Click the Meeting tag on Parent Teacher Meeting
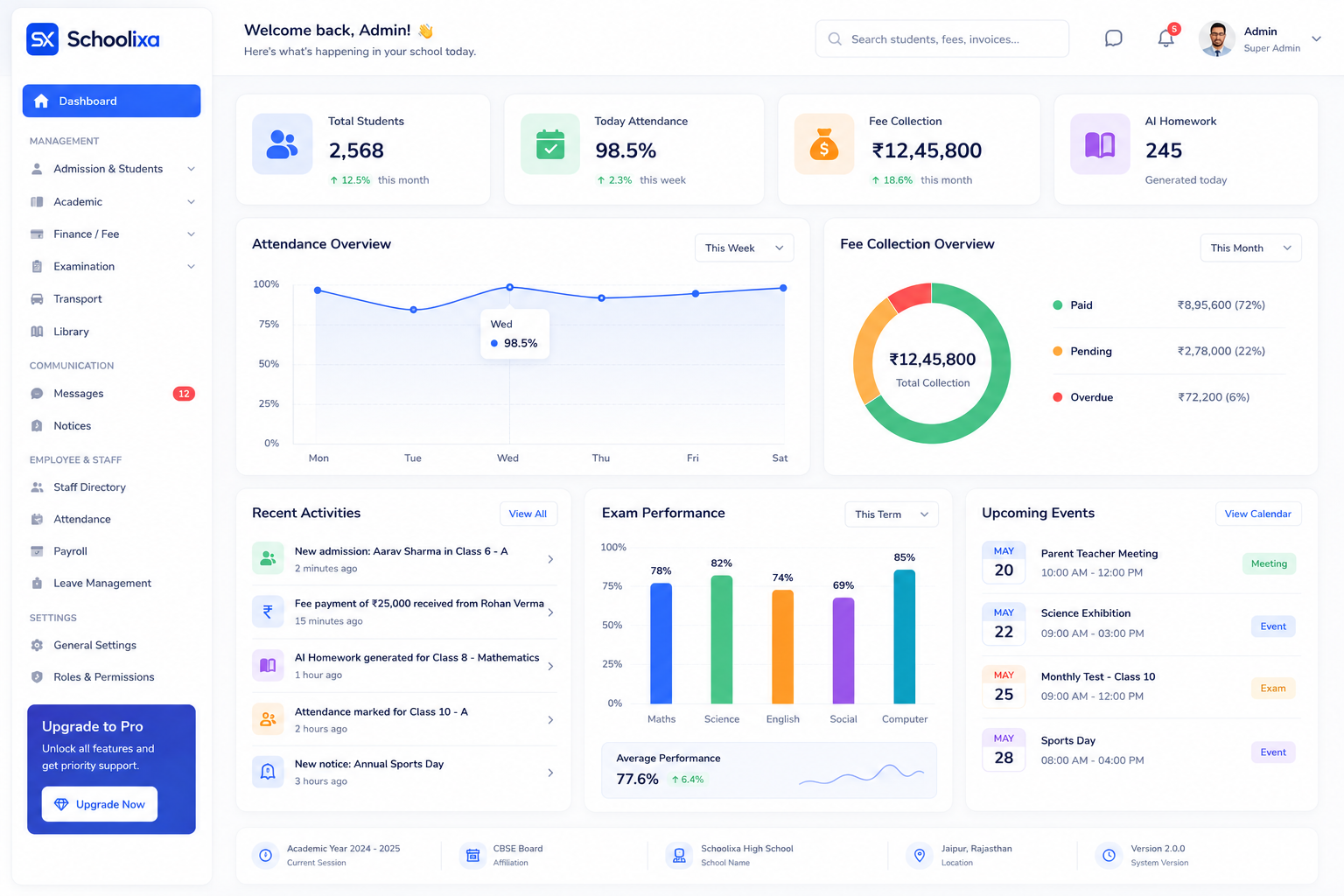This screenshot has width=1344, height=896. [x=1269, y=563]
